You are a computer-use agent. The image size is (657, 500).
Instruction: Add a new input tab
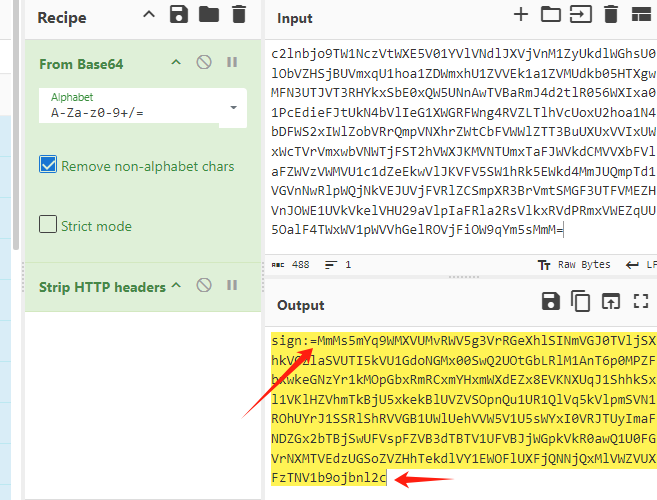coord(520,14)
